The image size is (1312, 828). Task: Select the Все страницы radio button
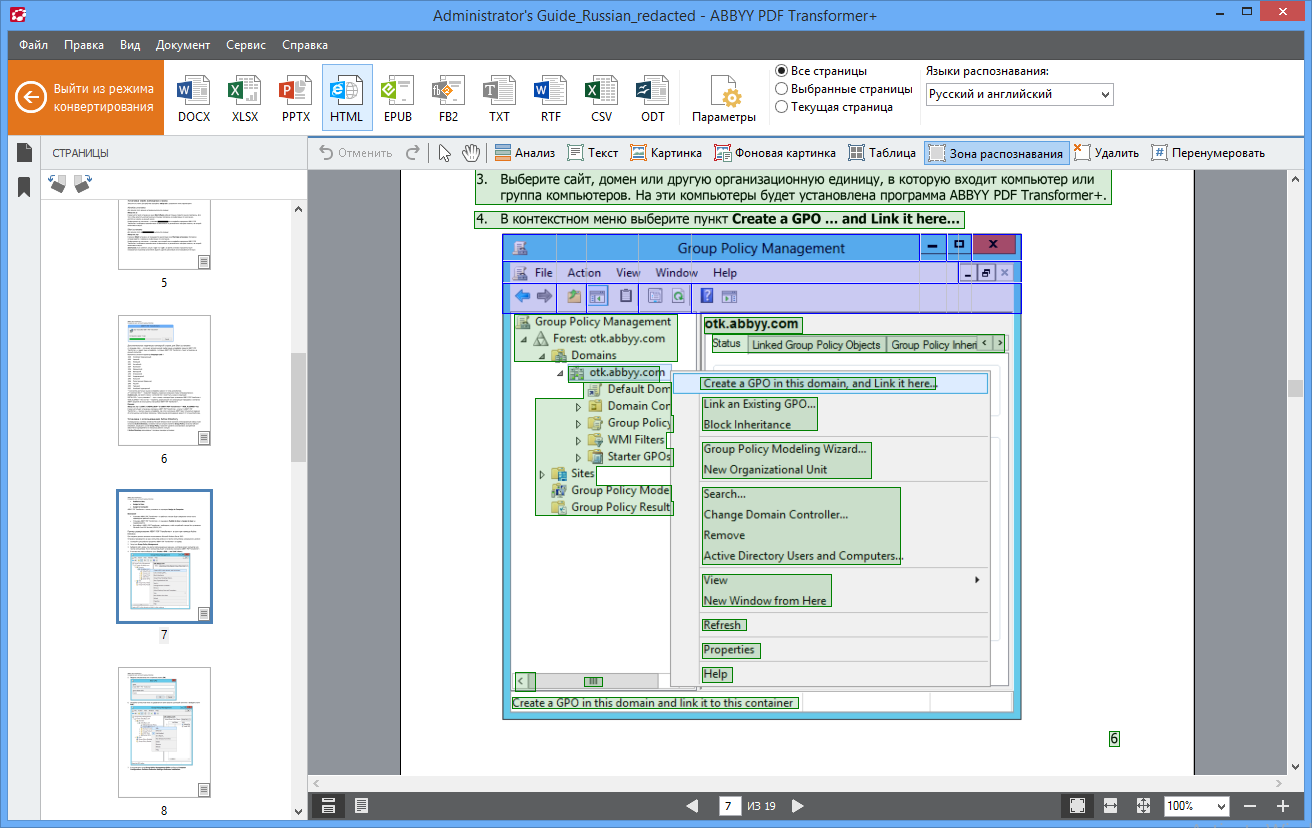(782, 71)
